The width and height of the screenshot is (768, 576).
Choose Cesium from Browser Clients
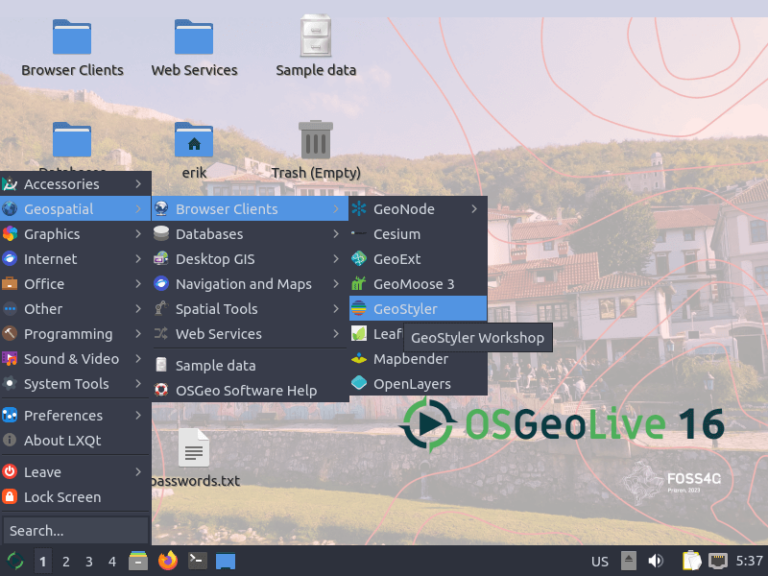418,234
